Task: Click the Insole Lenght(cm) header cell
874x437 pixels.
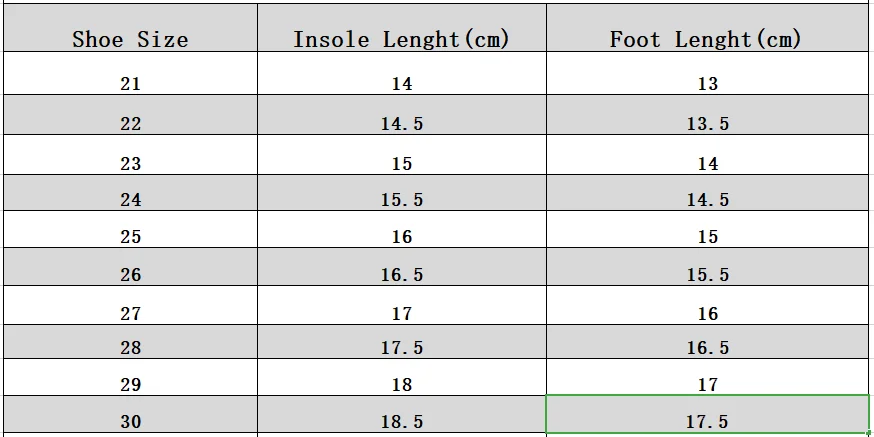Action: pos(401,40)
